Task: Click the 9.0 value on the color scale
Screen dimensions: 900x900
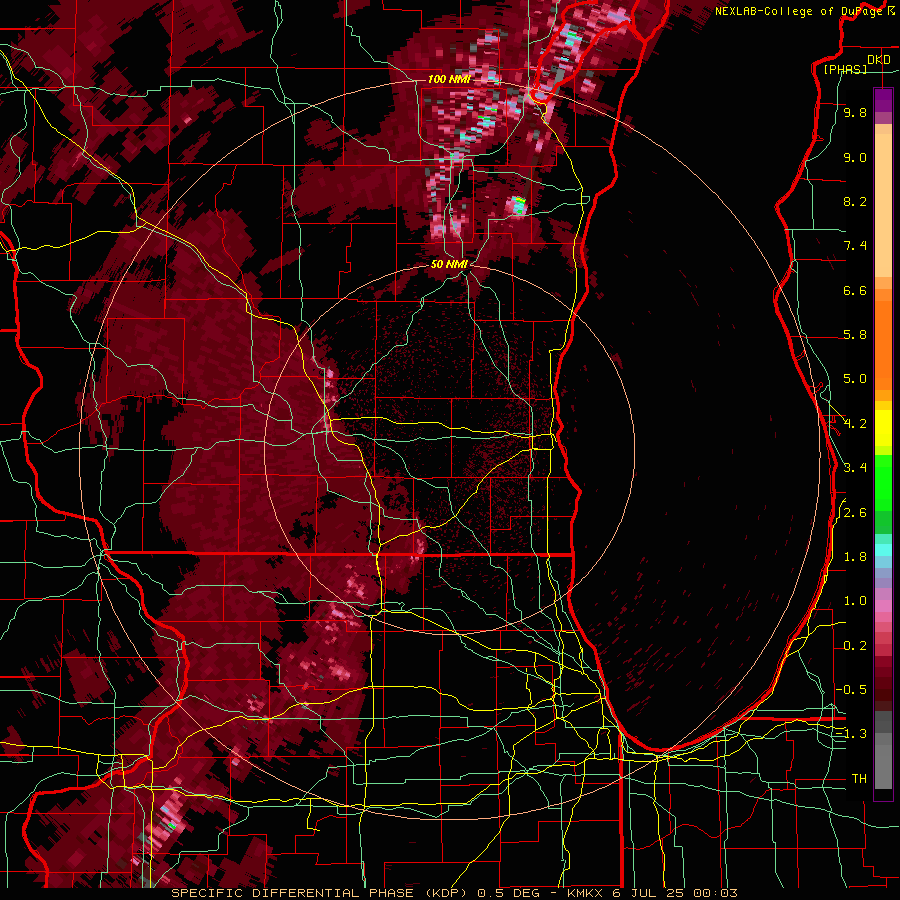Action: 855,157
